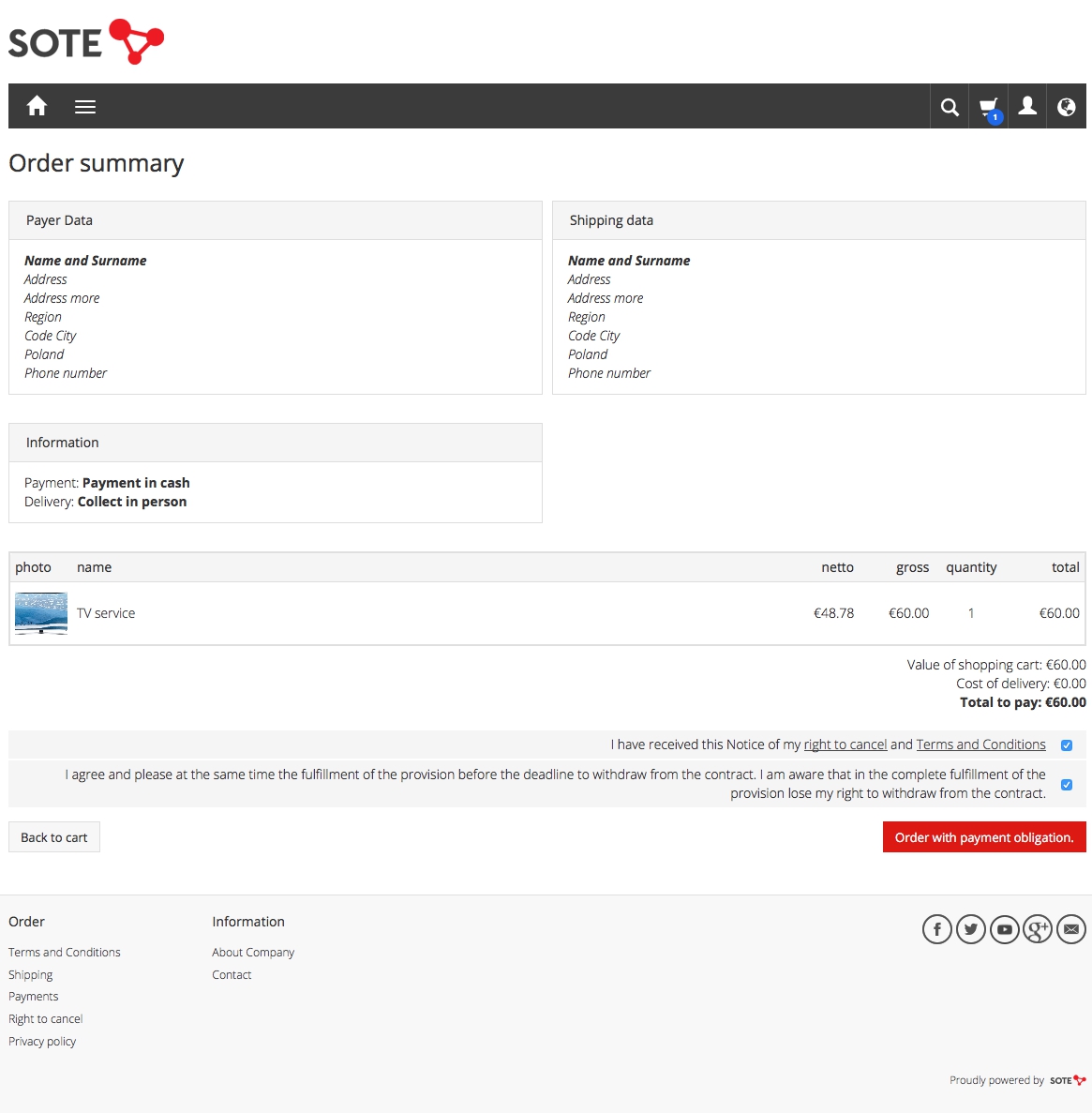Image resolution: width=1092 pixels, height=1113 pixels.
Task: Click the Value of shopping cart text
Action: pyautogui.click(x=996, y=665)
